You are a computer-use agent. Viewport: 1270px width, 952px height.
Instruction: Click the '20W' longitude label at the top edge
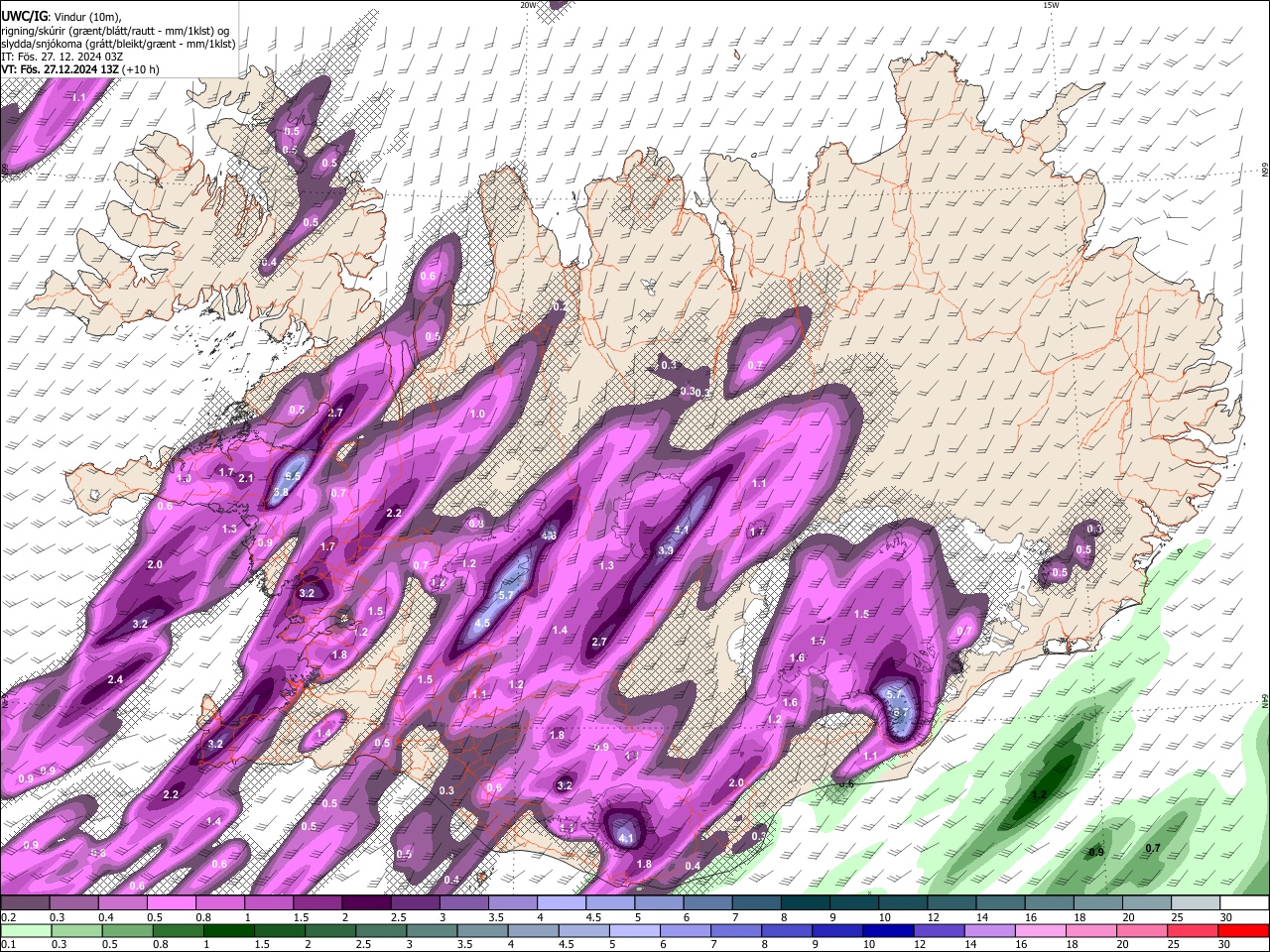[x=528, y=5]
